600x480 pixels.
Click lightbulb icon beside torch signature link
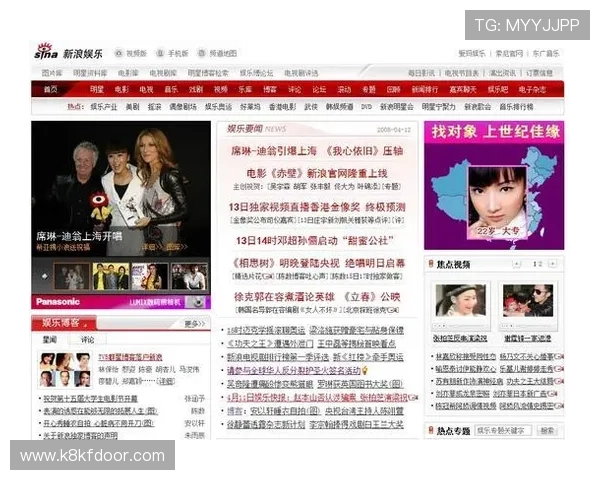point(365,370)
